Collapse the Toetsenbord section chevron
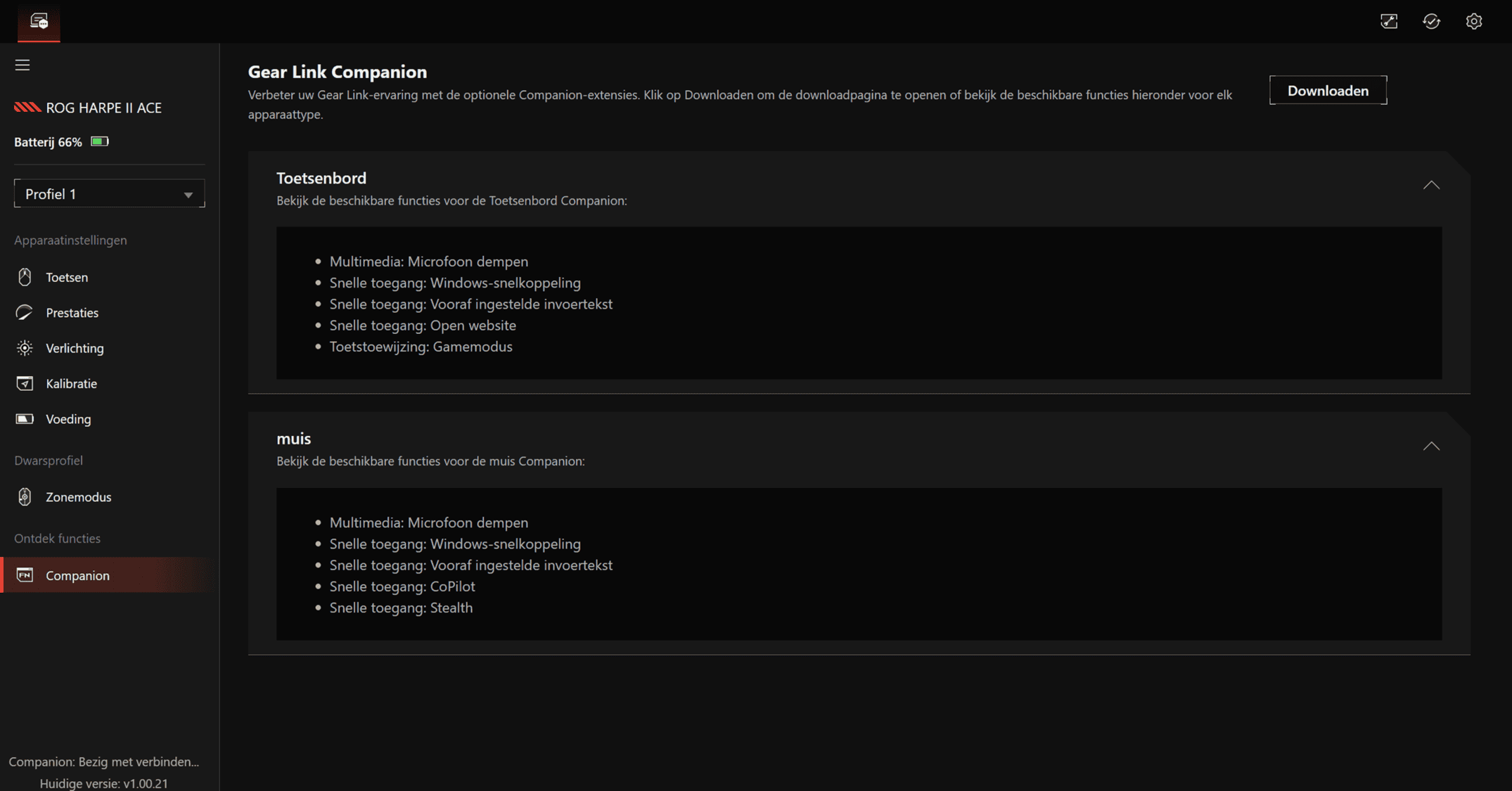 [1431, 185]
